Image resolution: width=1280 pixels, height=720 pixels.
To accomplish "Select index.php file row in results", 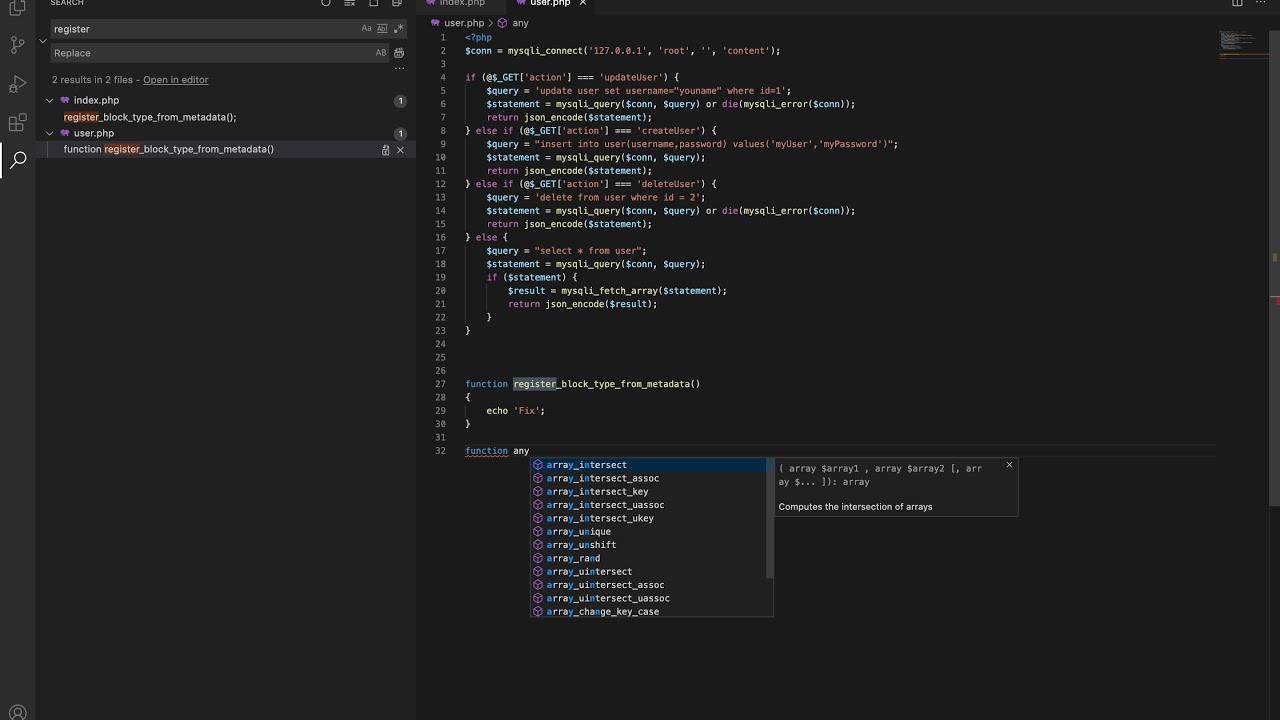I will (225, 100).
